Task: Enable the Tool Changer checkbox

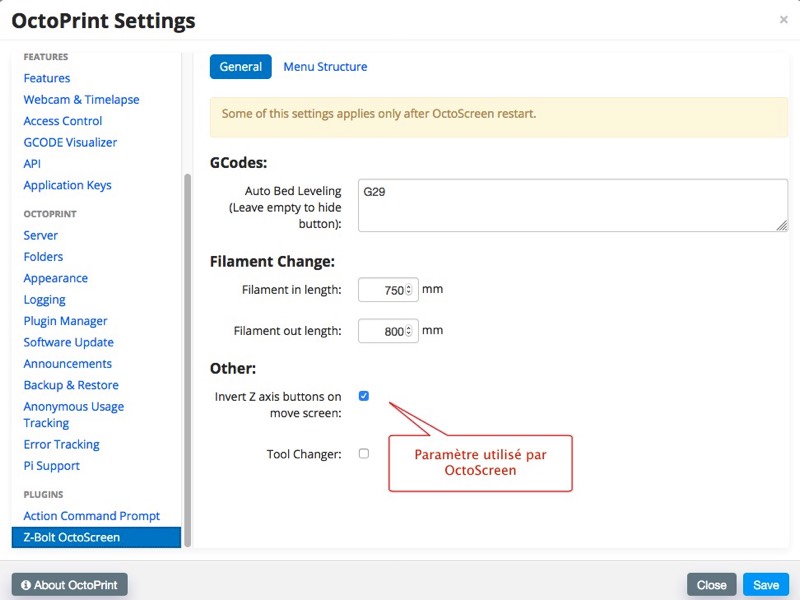Action: pos(364,454)
